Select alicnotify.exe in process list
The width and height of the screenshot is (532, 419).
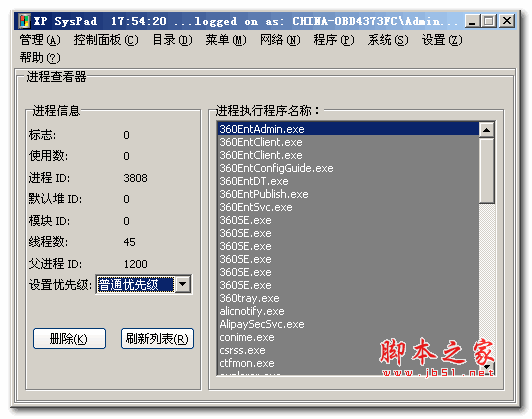[x=348, y=311]
